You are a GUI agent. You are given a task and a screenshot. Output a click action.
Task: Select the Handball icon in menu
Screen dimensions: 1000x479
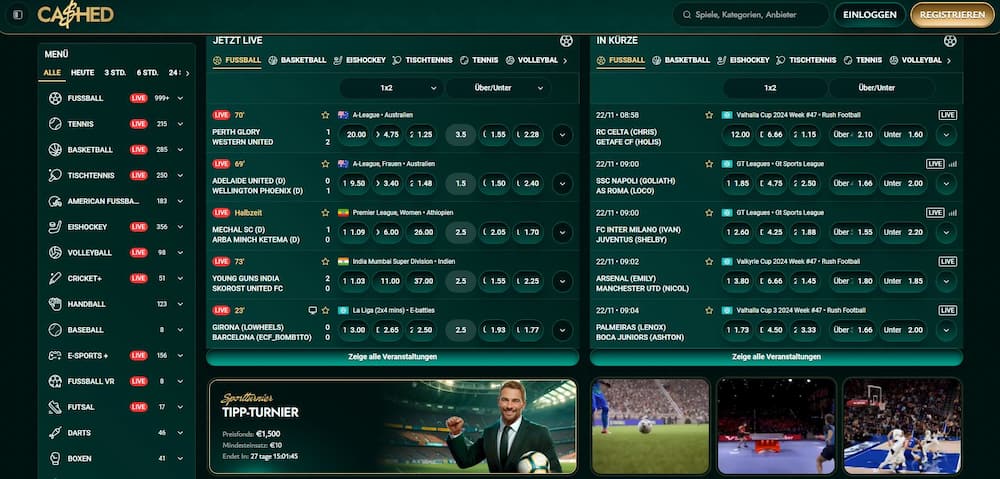pos(55,304)
